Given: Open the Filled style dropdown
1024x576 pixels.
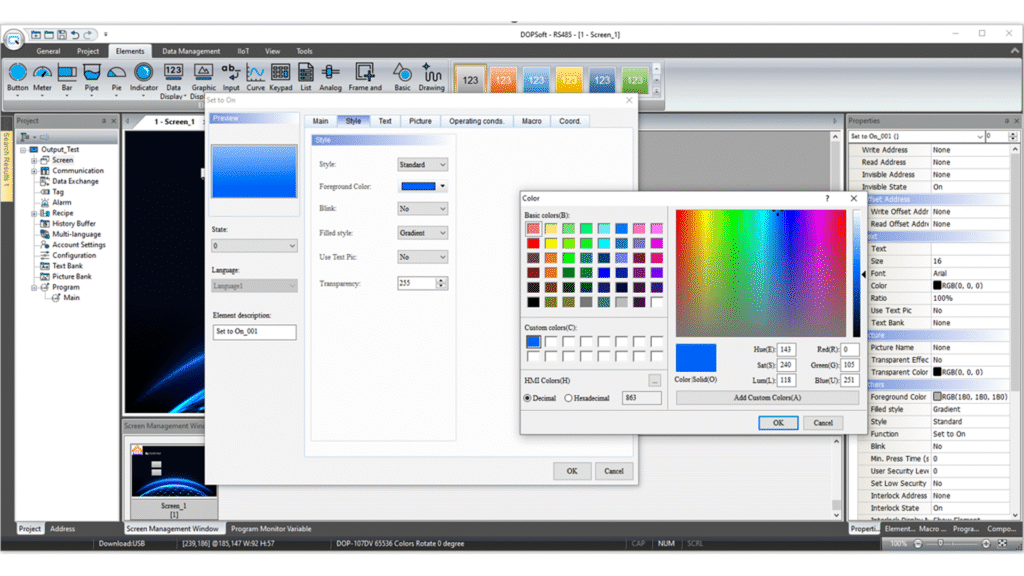Looking at the screenshot, I should point(423,233).
